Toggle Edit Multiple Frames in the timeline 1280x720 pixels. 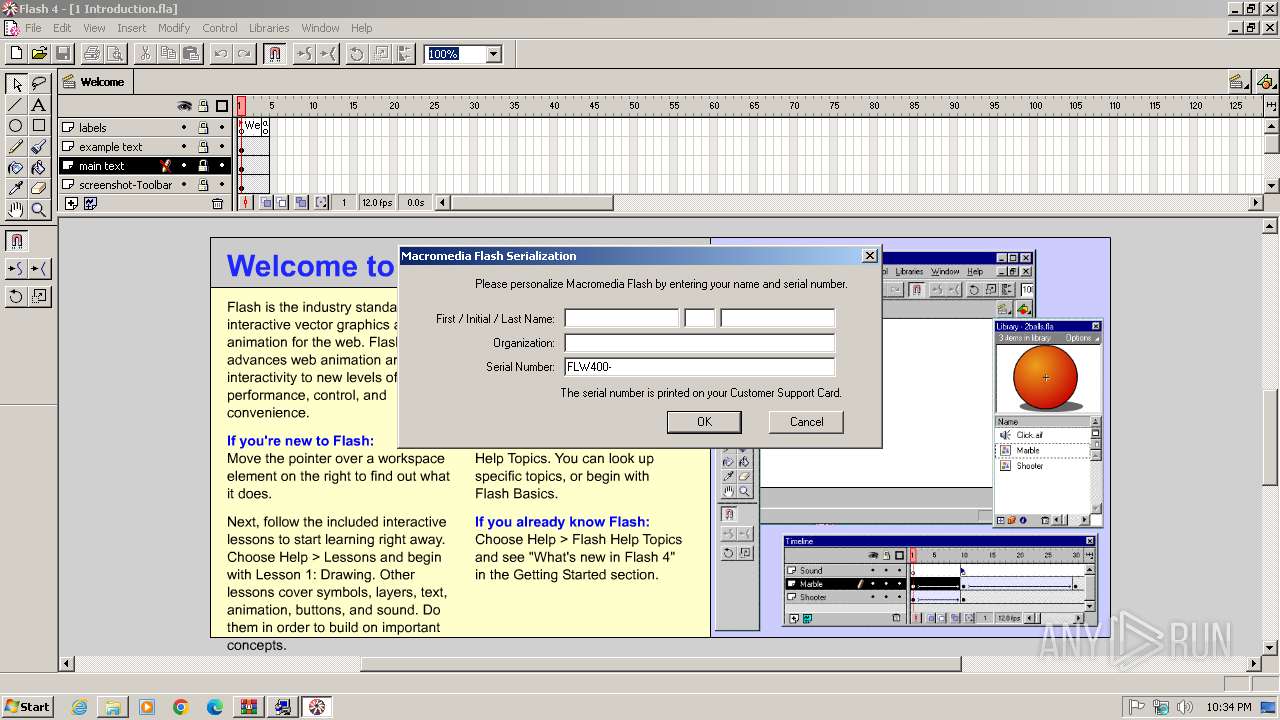click(x=301, y=203)
